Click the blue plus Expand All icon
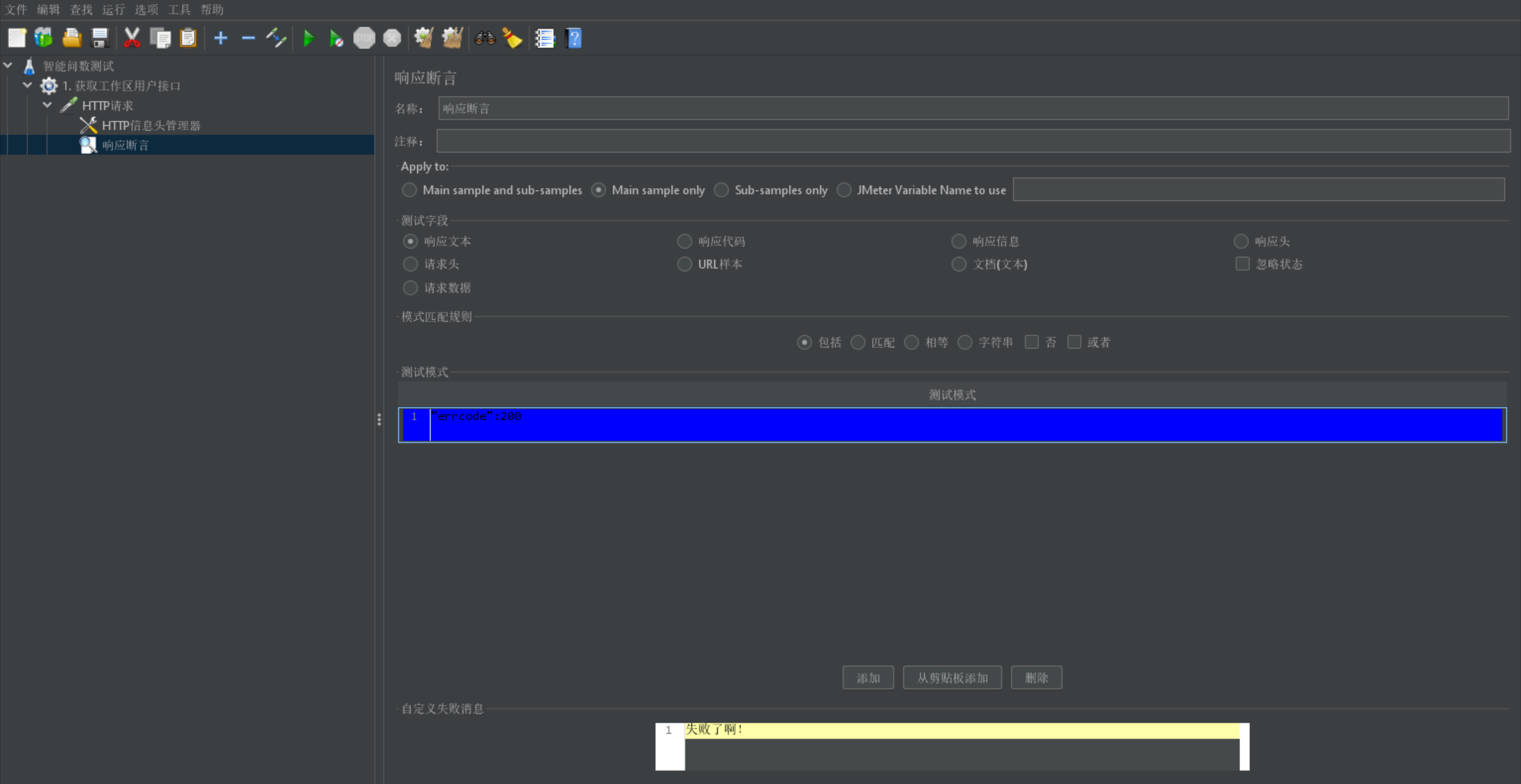 point(221,38)
